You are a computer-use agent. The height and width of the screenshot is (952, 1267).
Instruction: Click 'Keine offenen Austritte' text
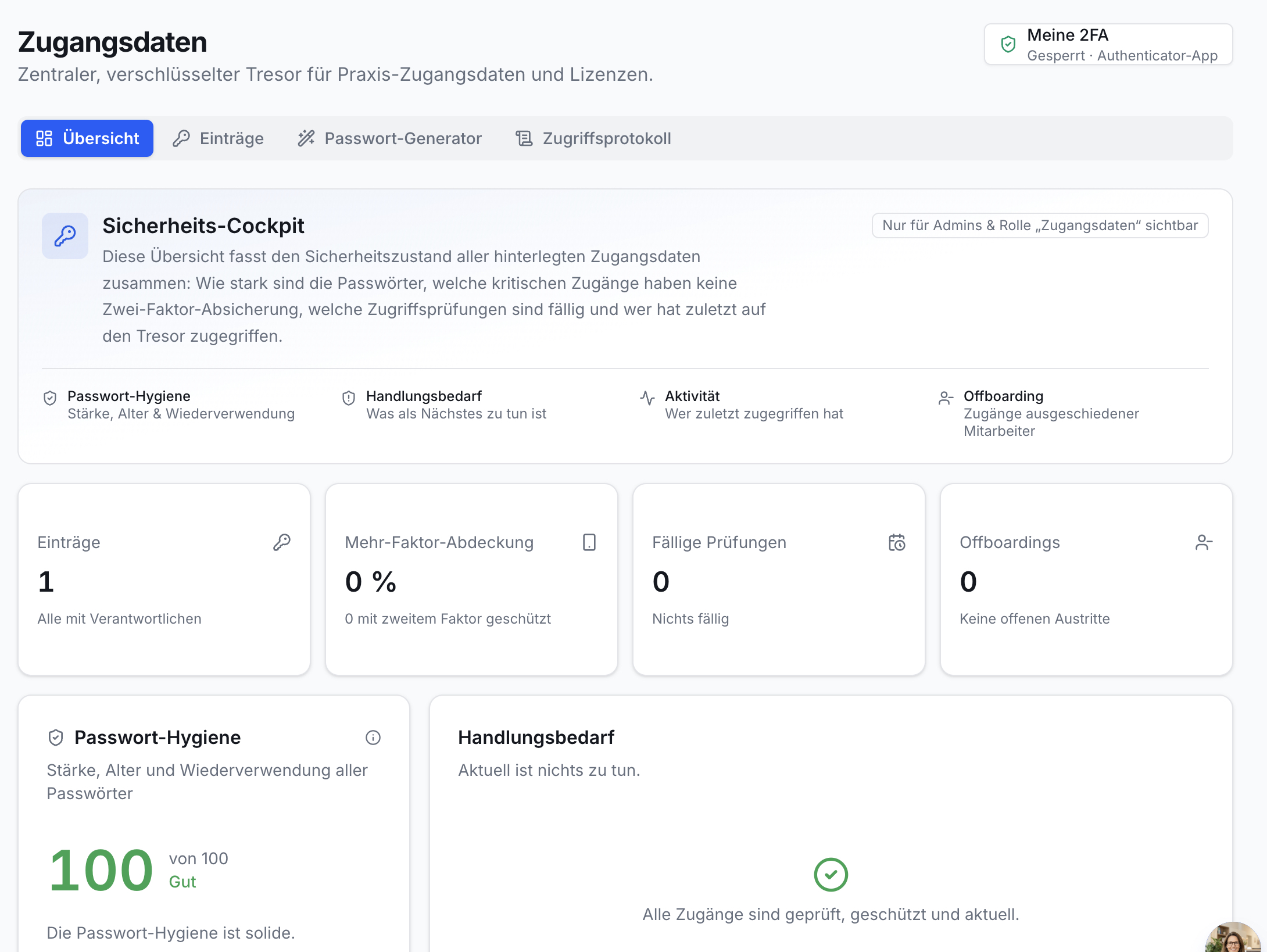click(1035, 619)
